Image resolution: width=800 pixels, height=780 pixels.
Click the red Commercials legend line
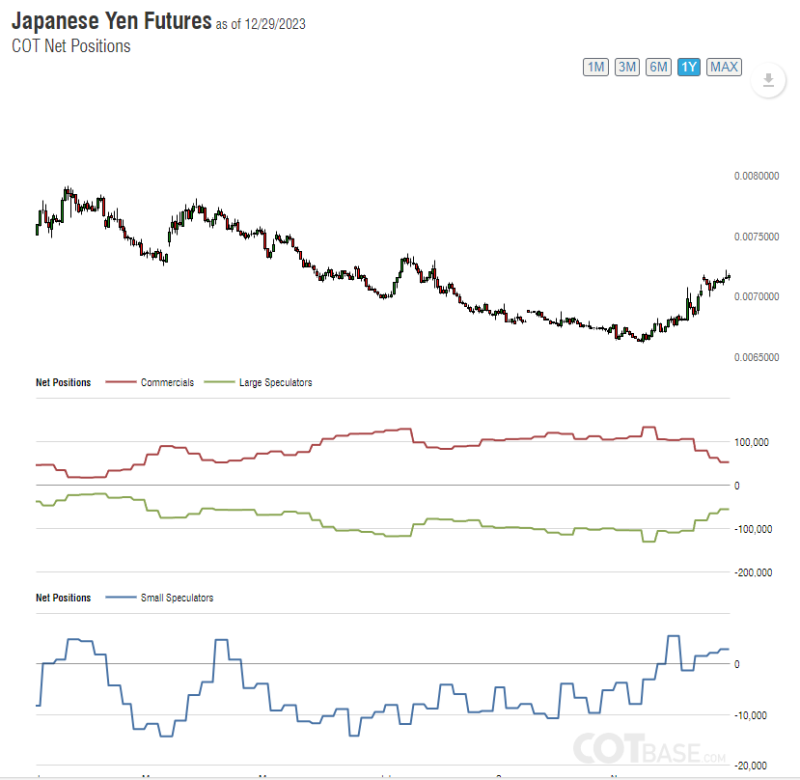pyautogui.click(x=120, y=383)
